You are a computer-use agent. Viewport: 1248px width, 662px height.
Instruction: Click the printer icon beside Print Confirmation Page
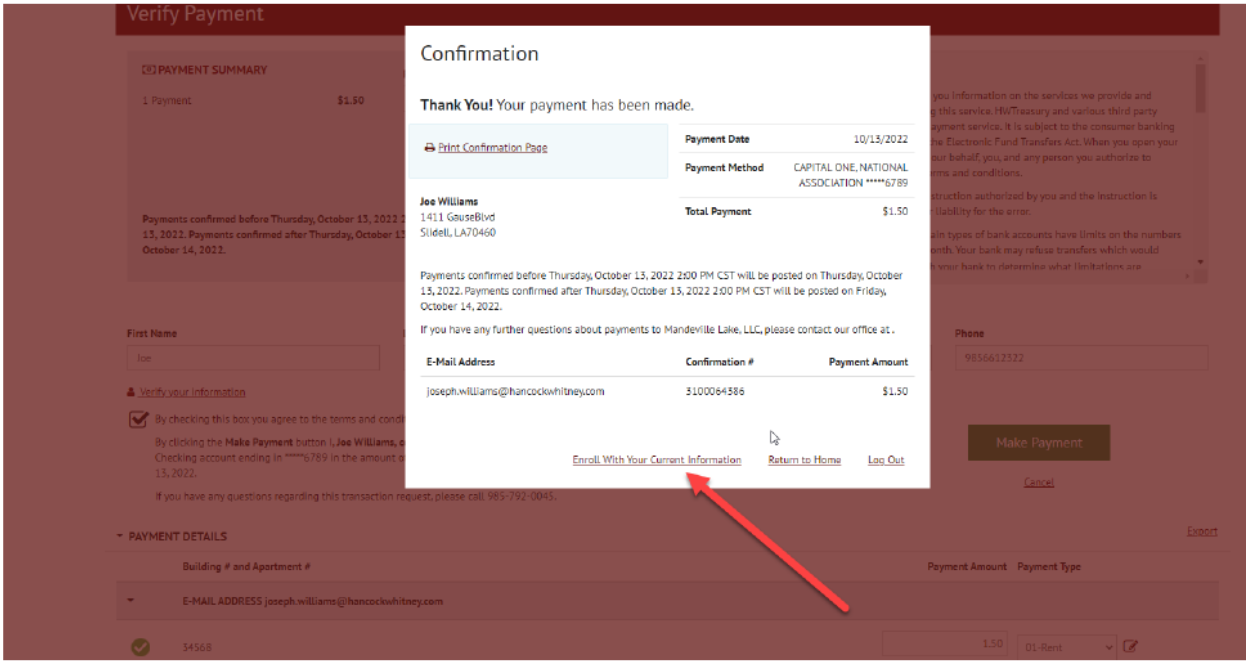tap(430, 148)
